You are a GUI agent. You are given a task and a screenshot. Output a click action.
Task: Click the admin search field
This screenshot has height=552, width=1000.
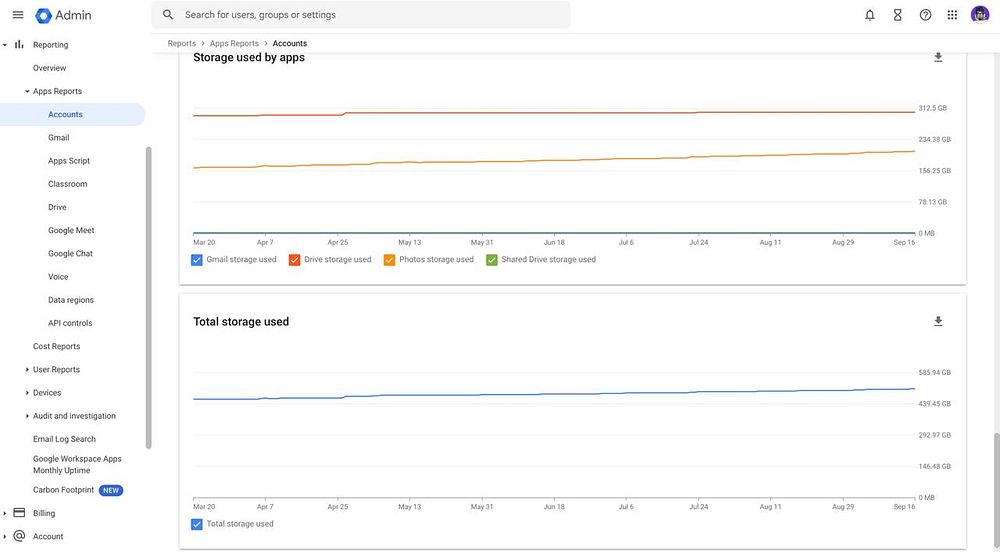point(370,15)
